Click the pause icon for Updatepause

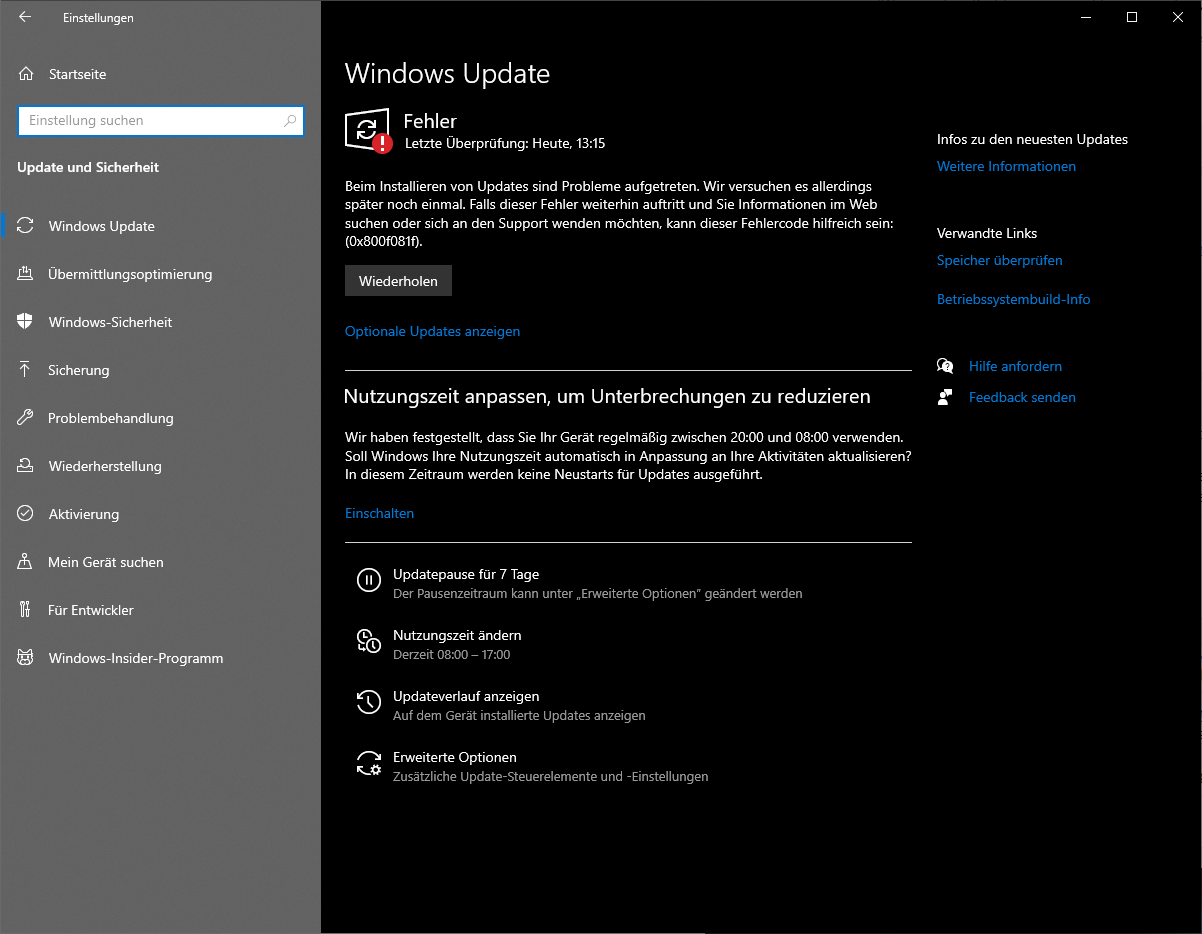coord(369,580)
